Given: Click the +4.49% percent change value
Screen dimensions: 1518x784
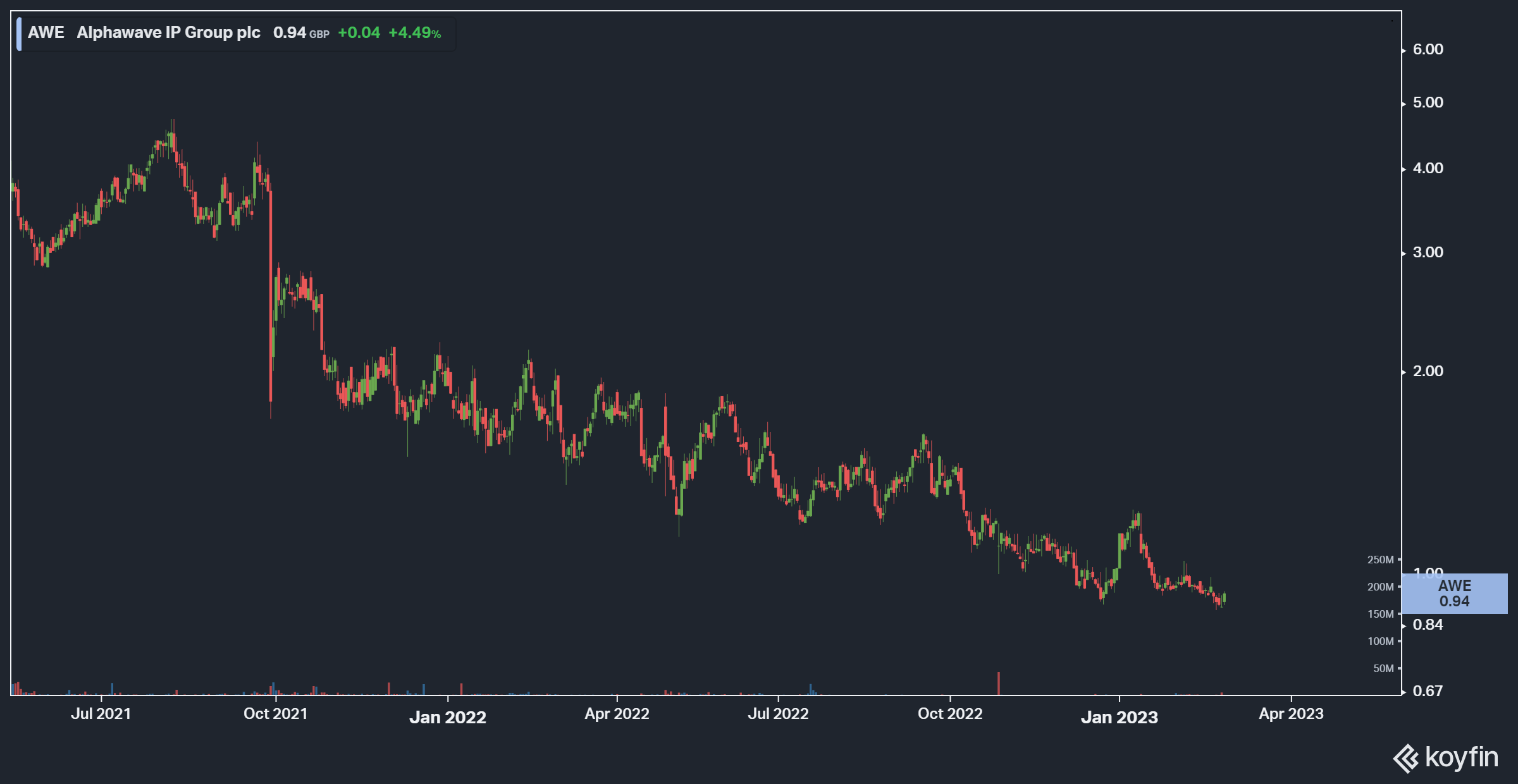Looking at the screenshot, I should click(414, 33).
